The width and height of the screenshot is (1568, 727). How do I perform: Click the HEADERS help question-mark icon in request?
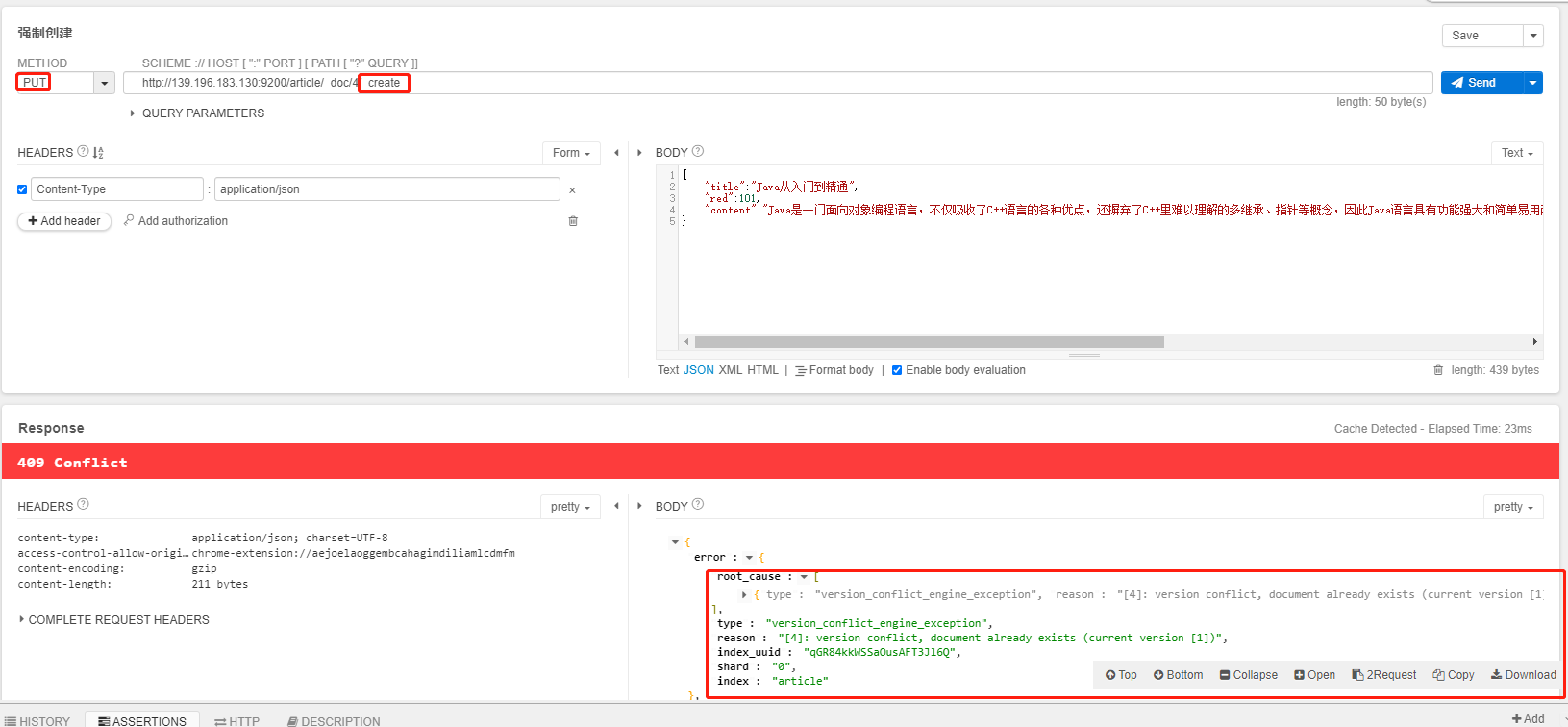83,151
